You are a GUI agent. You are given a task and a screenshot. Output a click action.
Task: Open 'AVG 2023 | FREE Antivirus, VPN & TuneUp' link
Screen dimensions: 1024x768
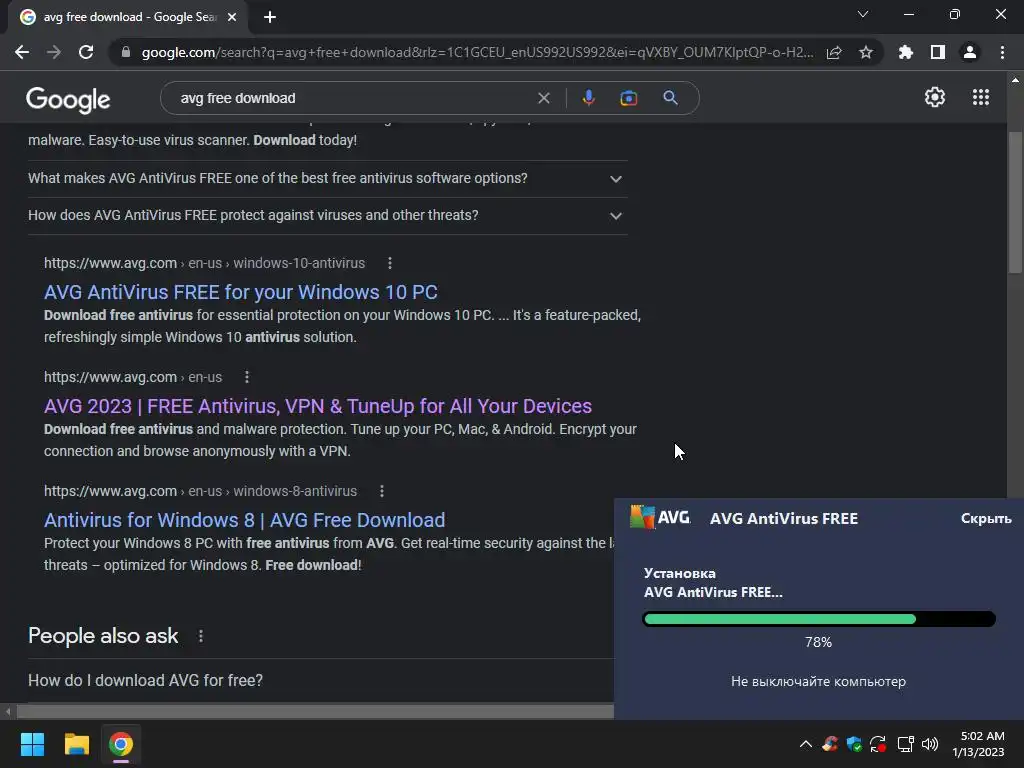(x=317, y=406)
